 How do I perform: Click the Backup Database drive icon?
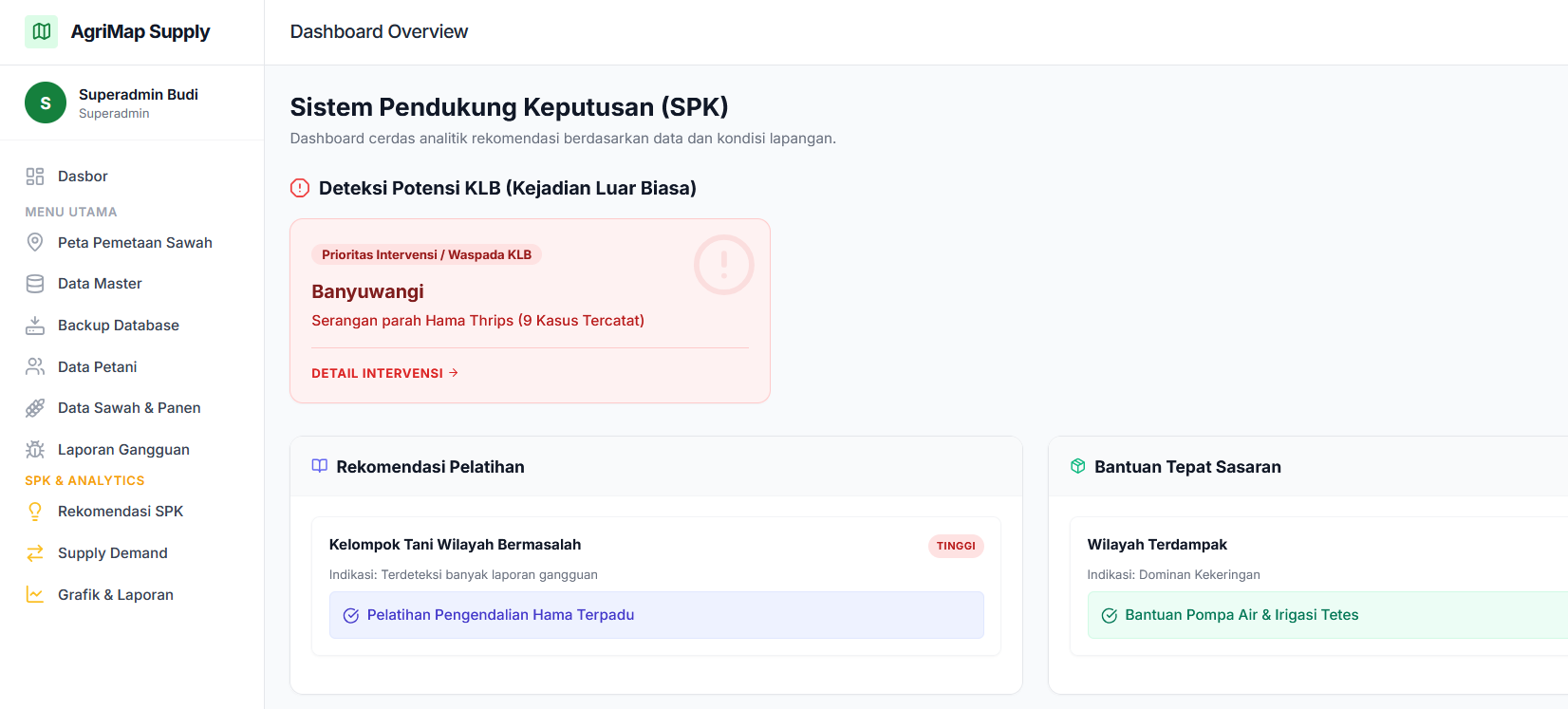35,326
